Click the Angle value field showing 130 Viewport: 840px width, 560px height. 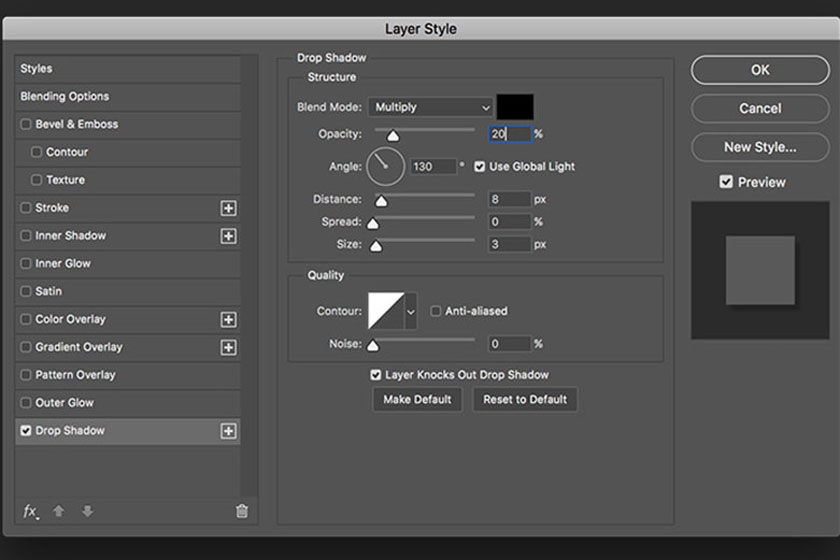coord(433,167)
